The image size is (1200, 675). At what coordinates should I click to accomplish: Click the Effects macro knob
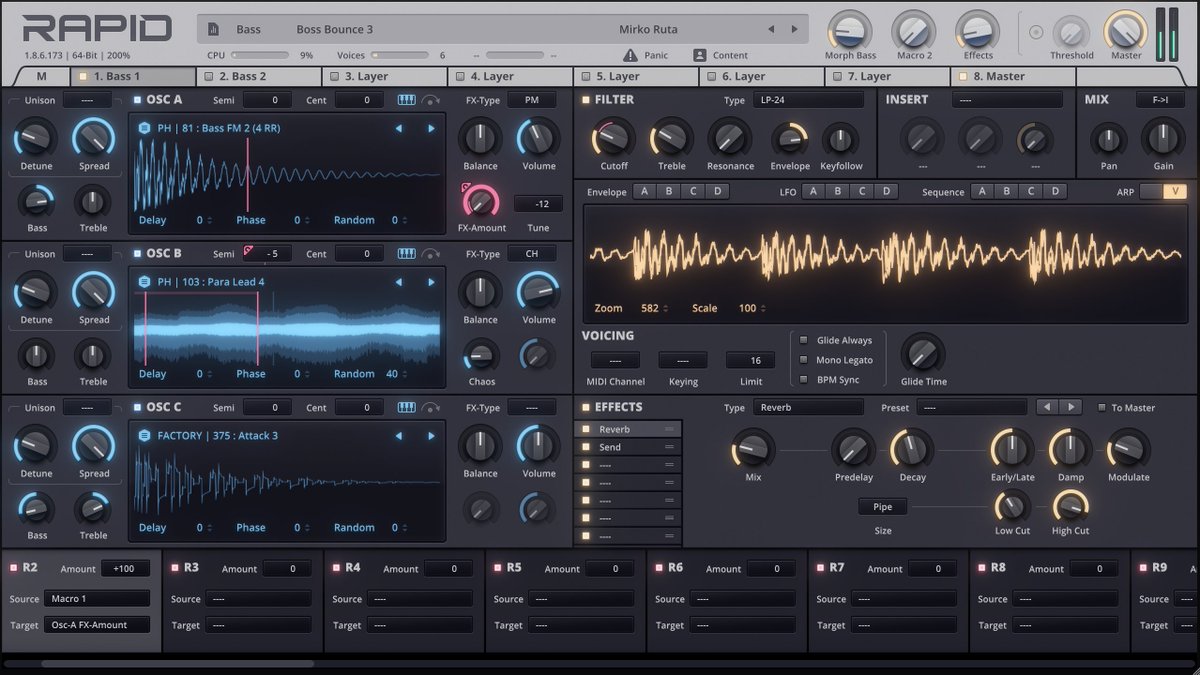(978, 30)
